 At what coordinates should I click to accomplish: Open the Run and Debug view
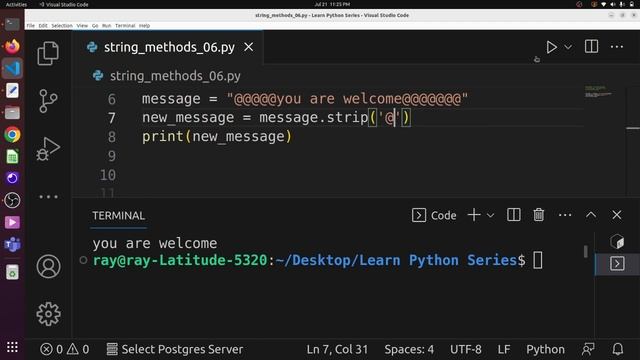pyautogui.click(x=48, y=149)
